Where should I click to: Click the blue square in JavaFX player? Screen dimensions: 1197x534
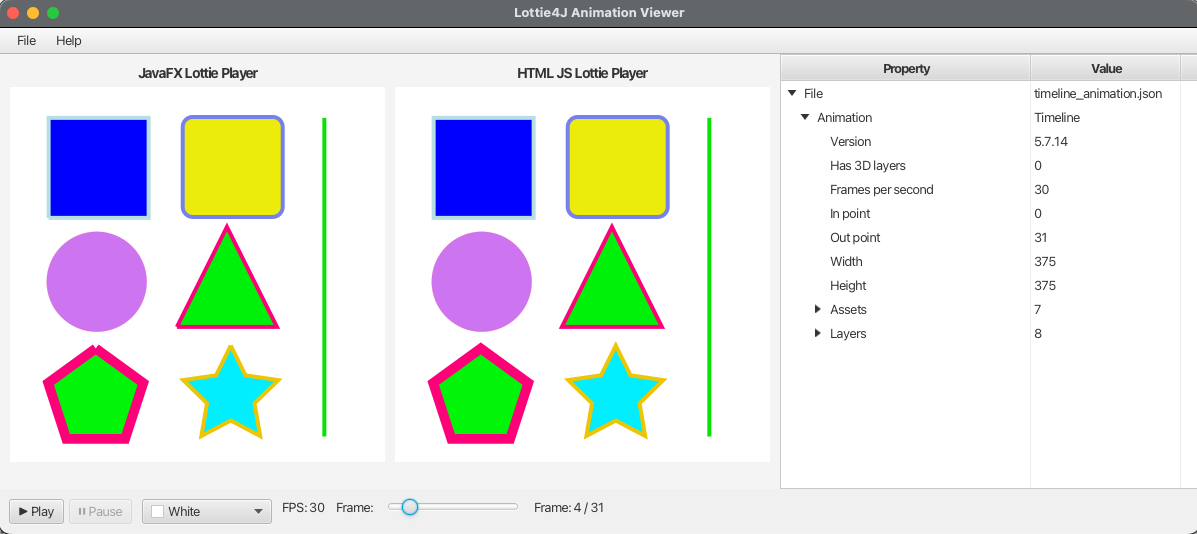coord(98,167)
